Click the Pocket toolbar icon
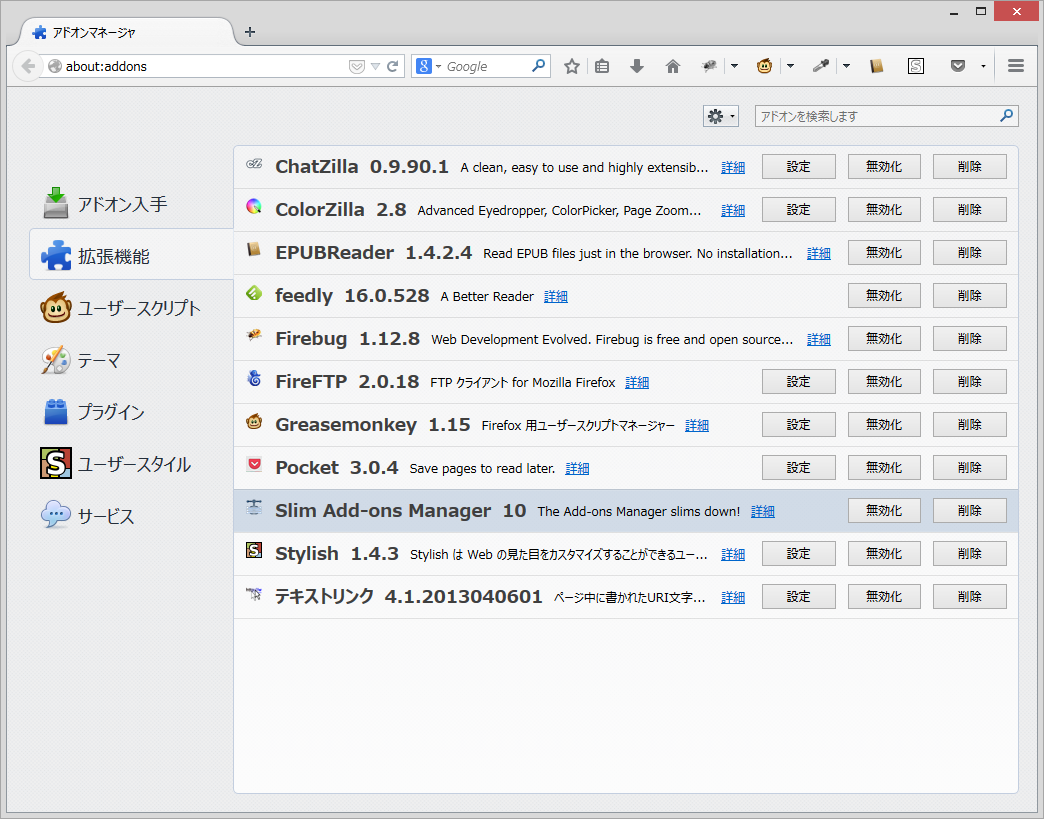This screenshot has width=1044, height=819. 957,66
